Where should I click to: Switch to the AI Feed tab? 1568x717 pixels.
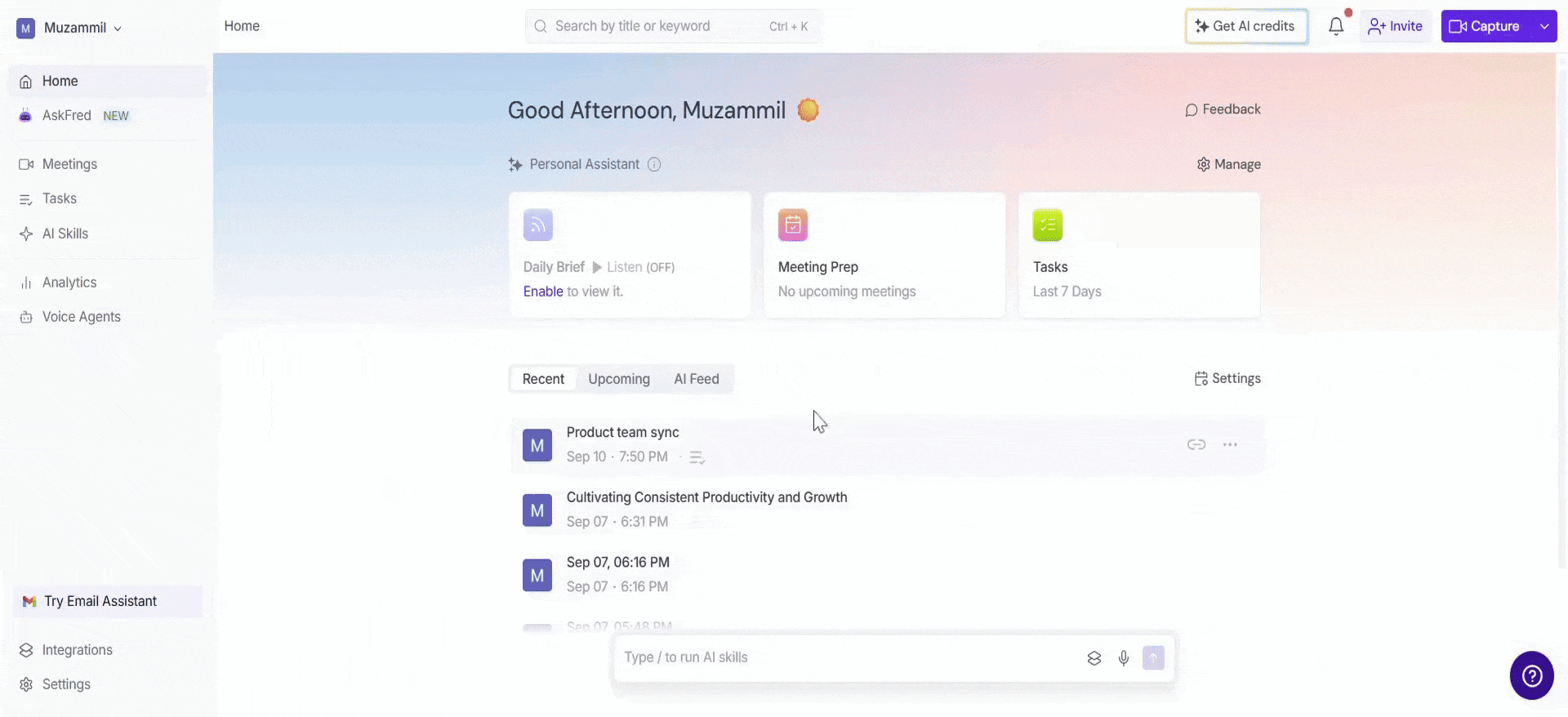coord(697,379)
